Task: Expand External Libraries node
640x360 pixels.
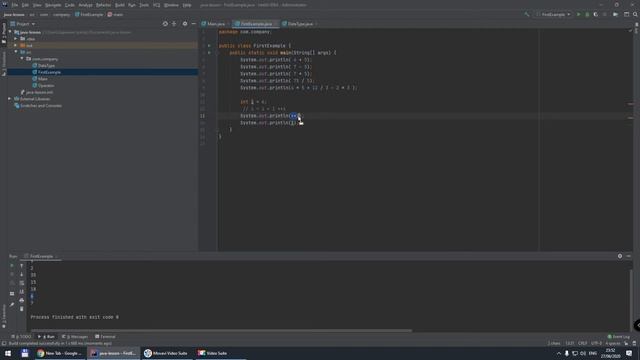Action: click(10, 99)
